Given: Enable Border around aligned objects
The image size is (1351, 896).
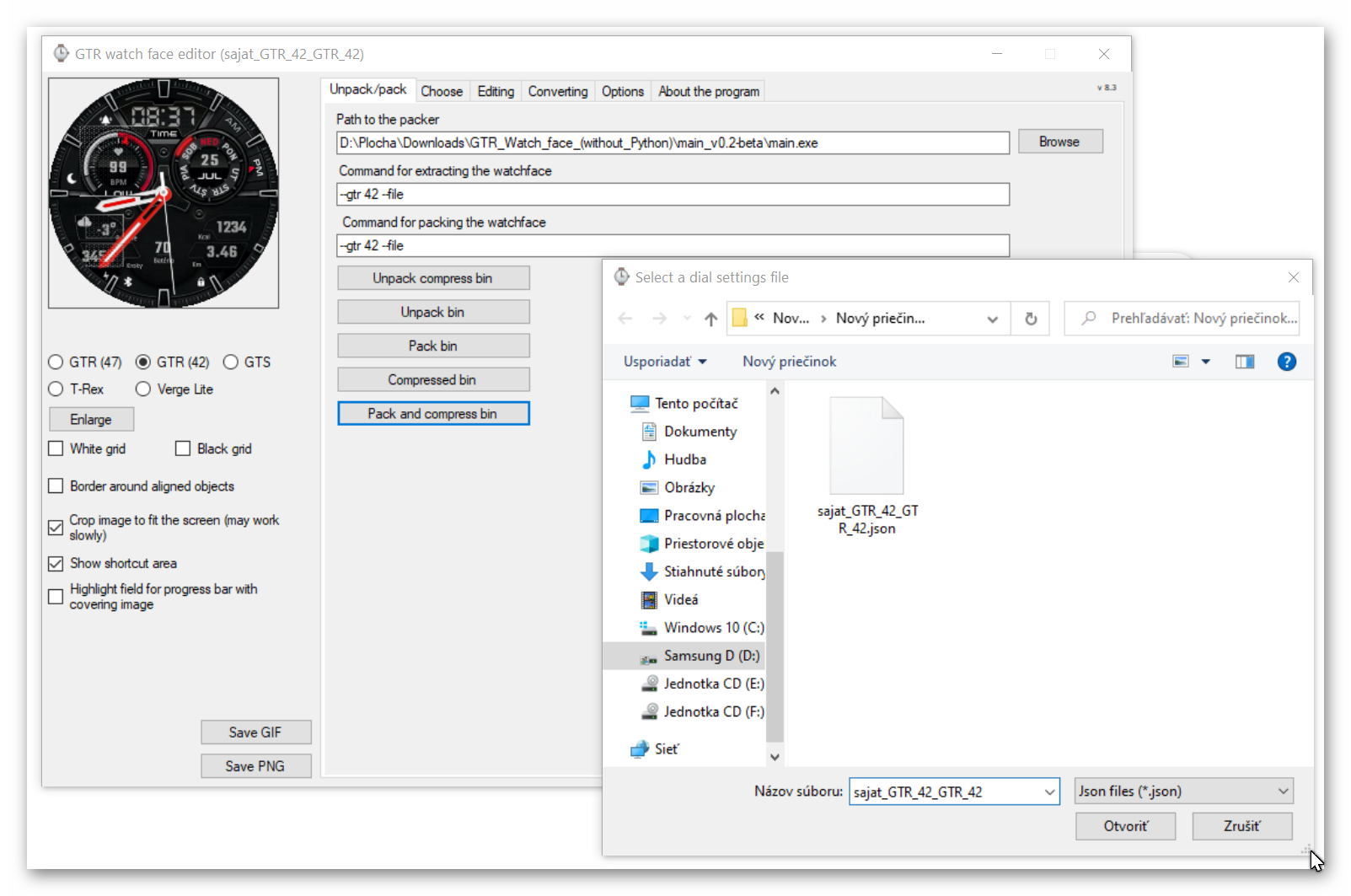Looking at the screenshot, I should point(56,486).
